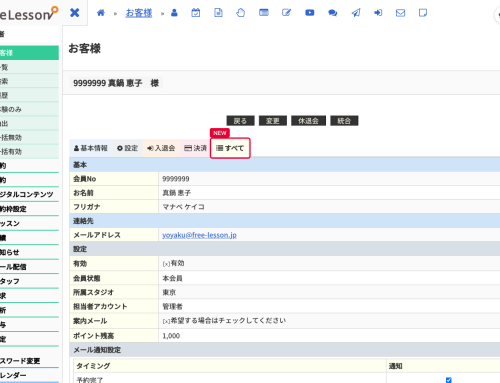The image size is (500, 383).
Task: Open the customer person icon in breadcrumb
Action: [174, 13]
